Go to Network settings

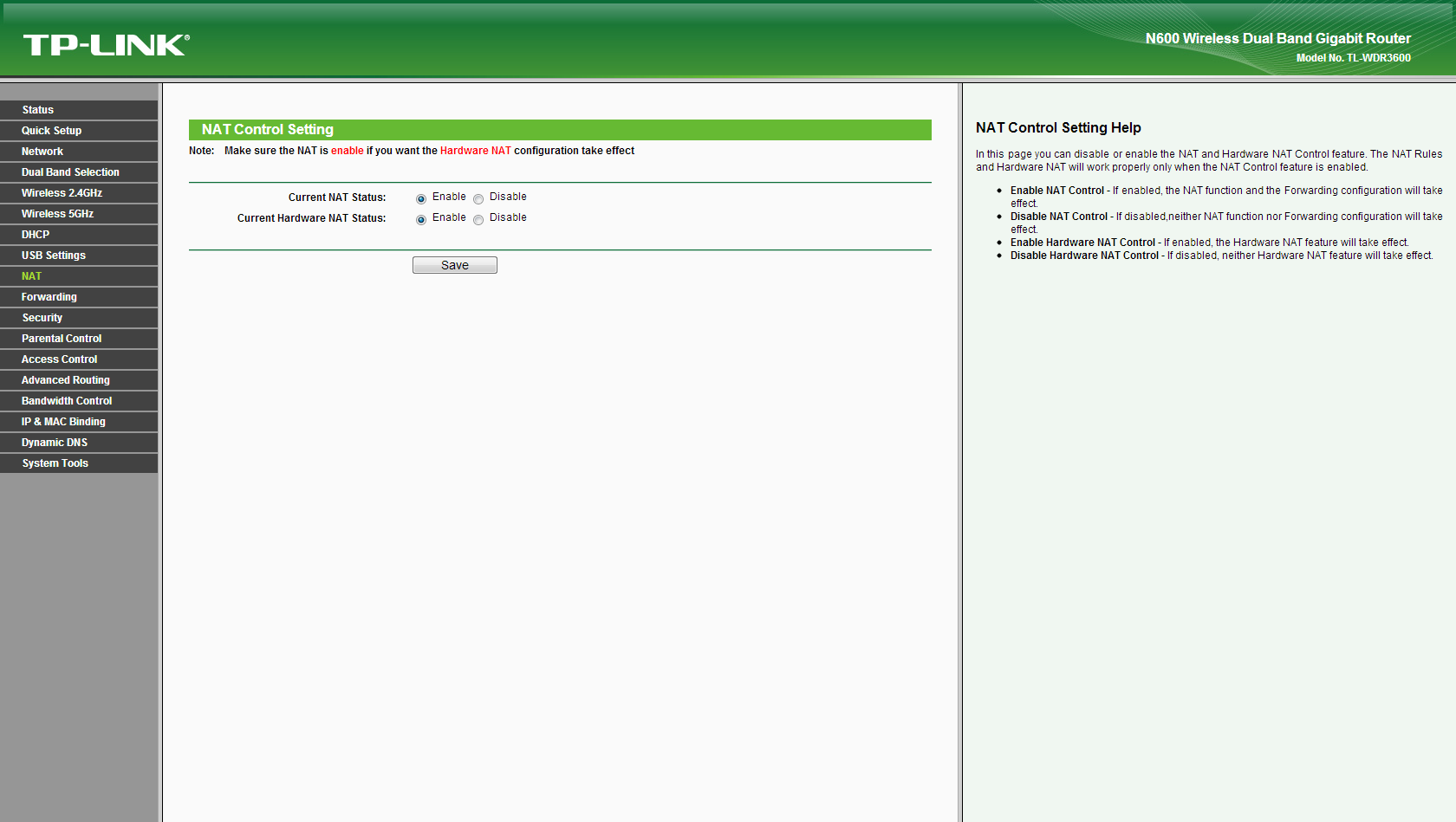click(79, 152)
